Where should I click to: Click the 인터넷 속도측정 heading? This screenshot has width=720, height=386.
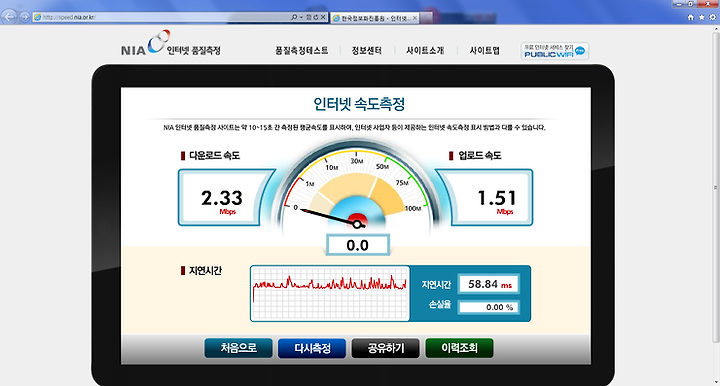[x=359, y=104]
